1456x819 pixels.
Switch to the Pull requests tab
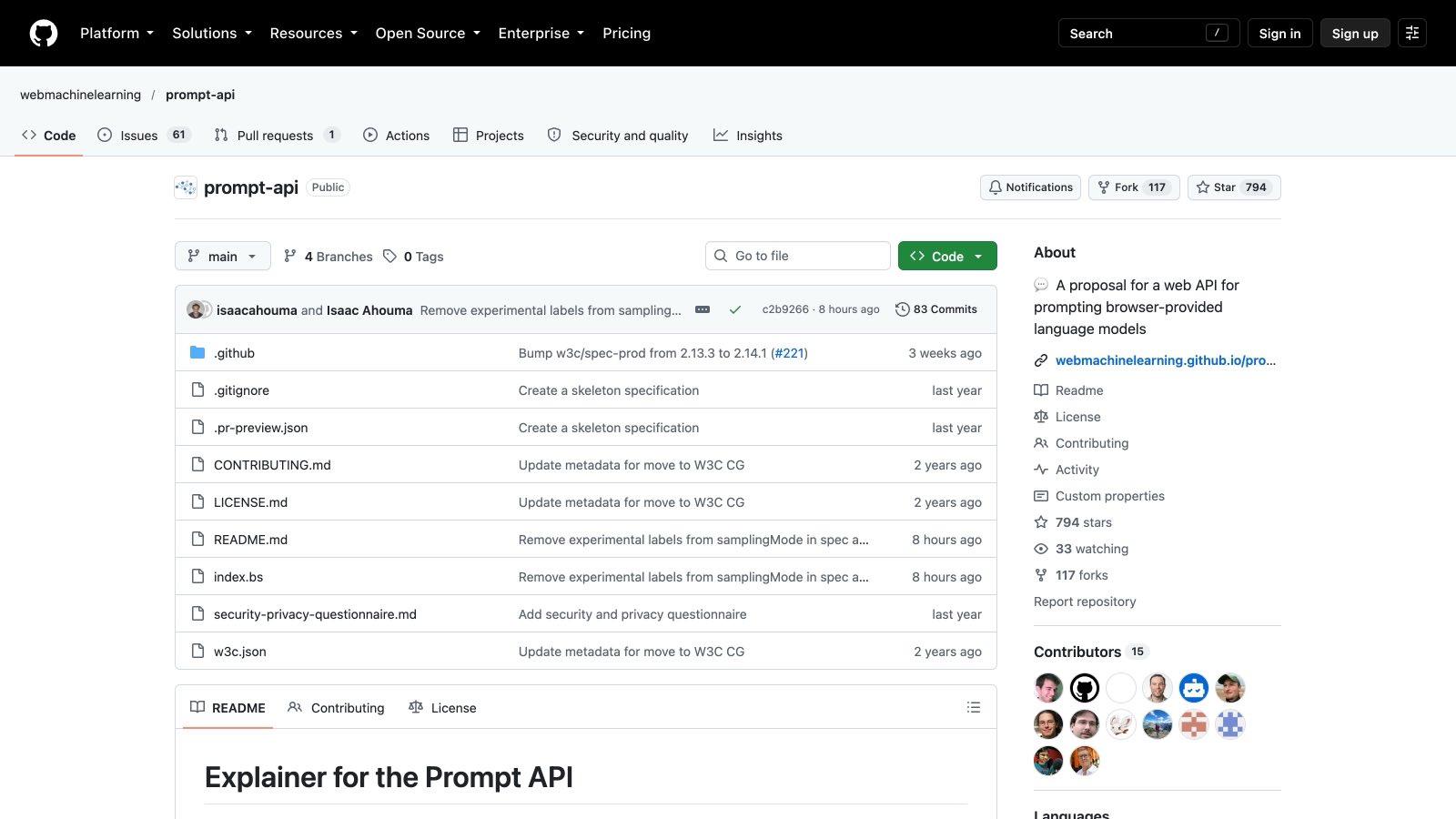277,135
